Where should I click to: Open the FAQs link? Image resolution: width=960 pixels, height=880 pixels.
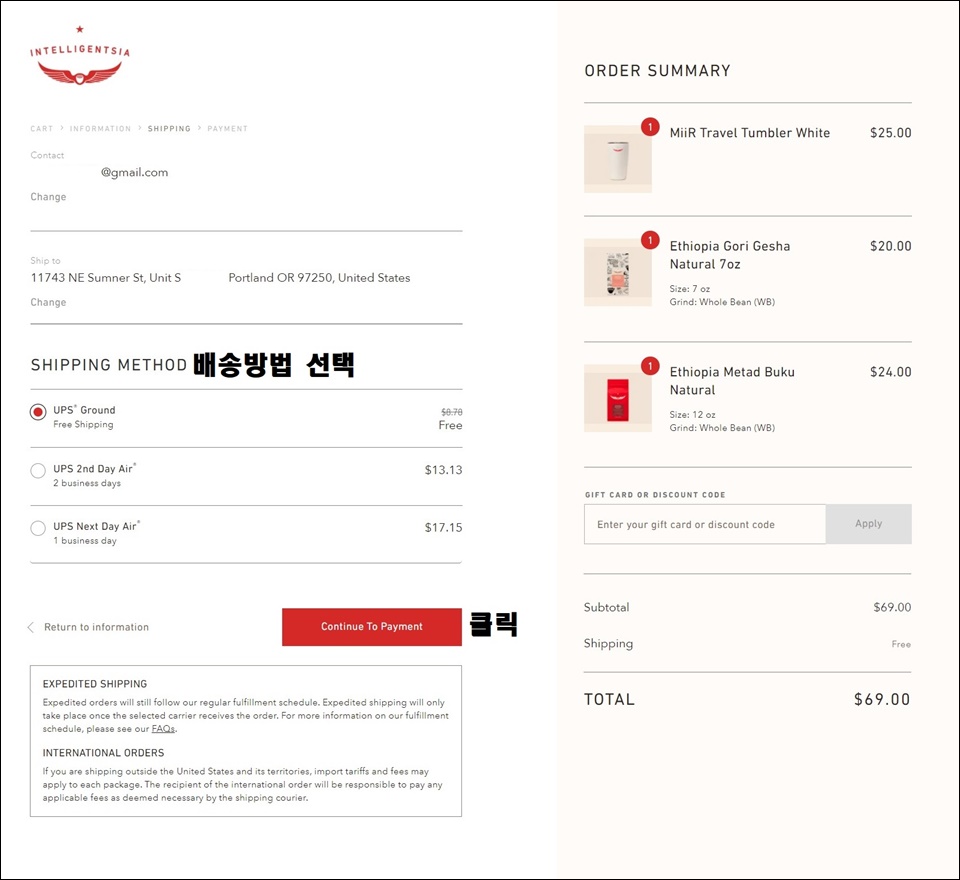pyautogui.click(x=163, y=729)
